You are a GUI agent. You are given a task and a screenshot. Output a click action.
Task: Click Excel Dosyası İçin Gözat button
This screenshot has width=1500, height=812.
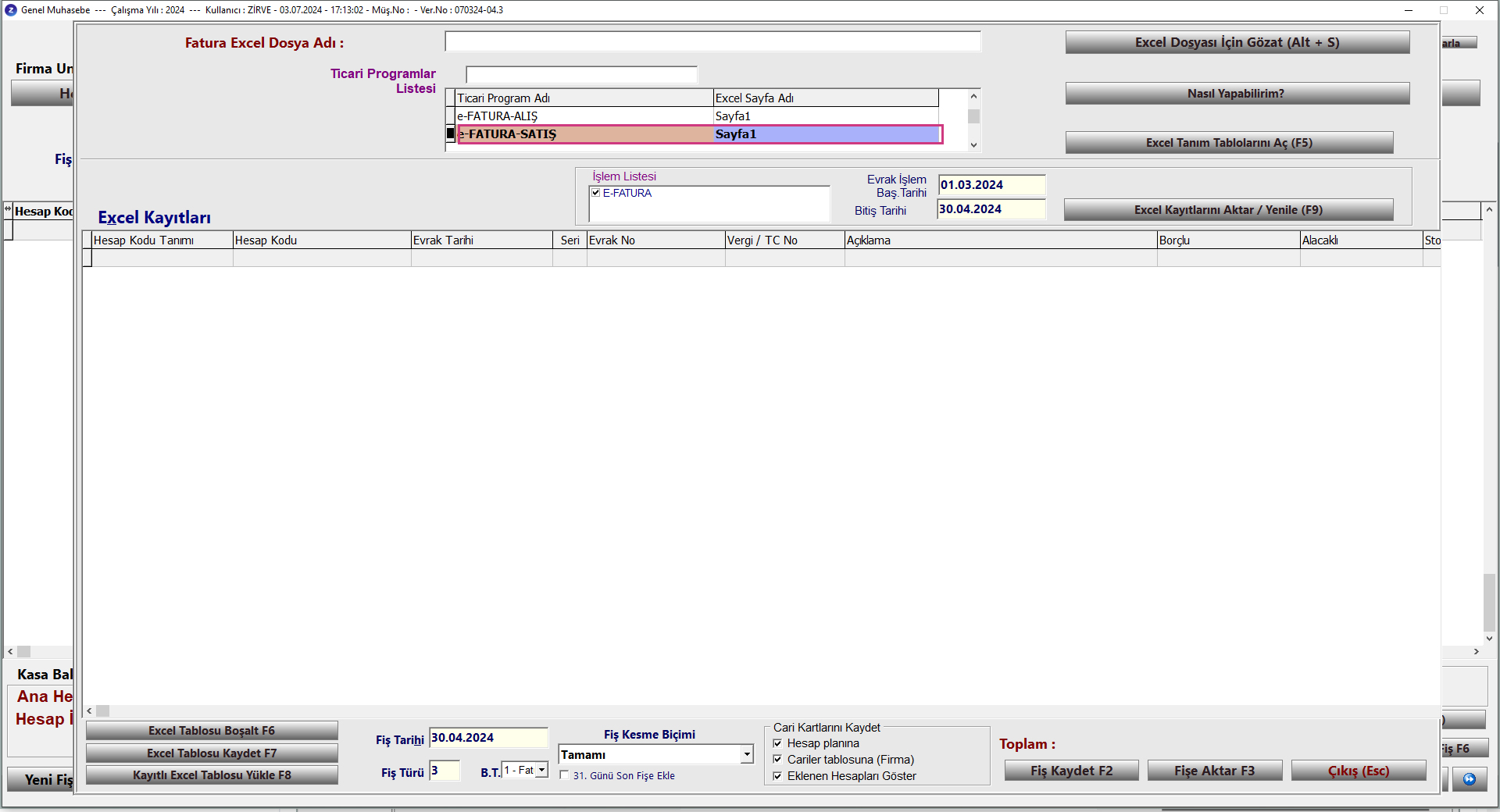(1237, 43)
